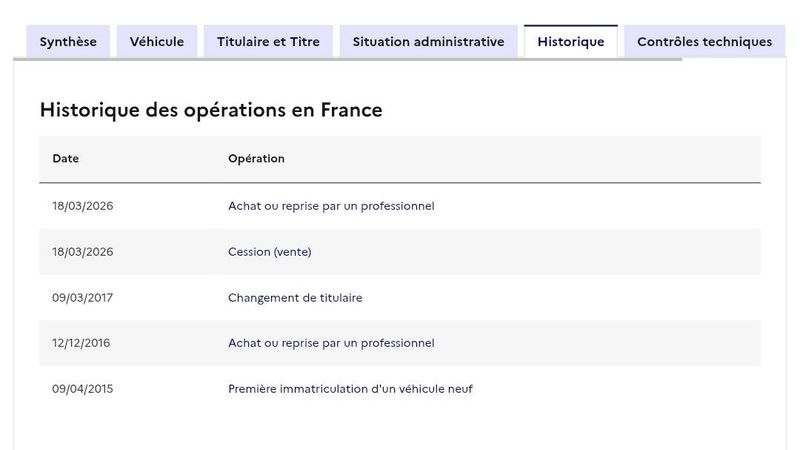Open the Synthèse tab
This screenshot has width=800, height=450.
click(x=68, y=42)
